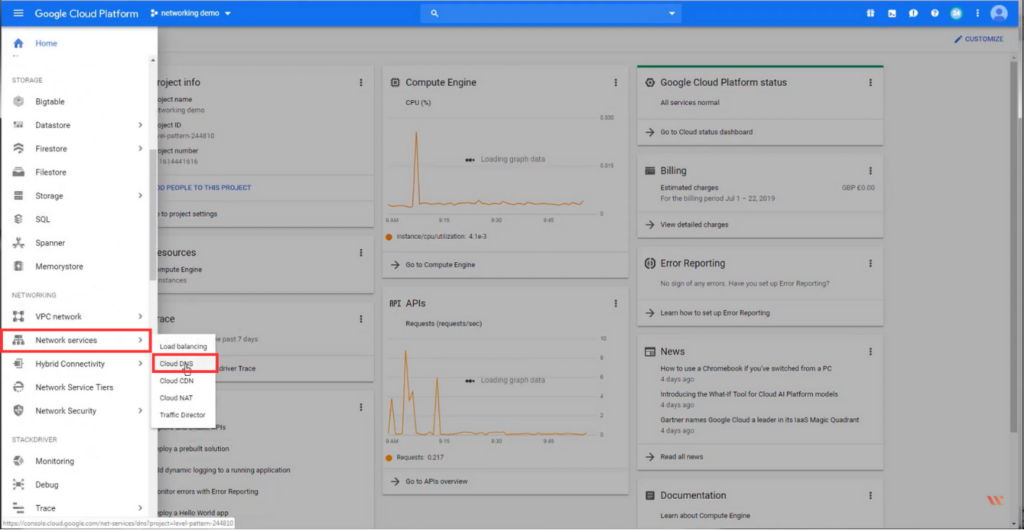Click the CUSTOMIZE button

click(x=978, y=39)
